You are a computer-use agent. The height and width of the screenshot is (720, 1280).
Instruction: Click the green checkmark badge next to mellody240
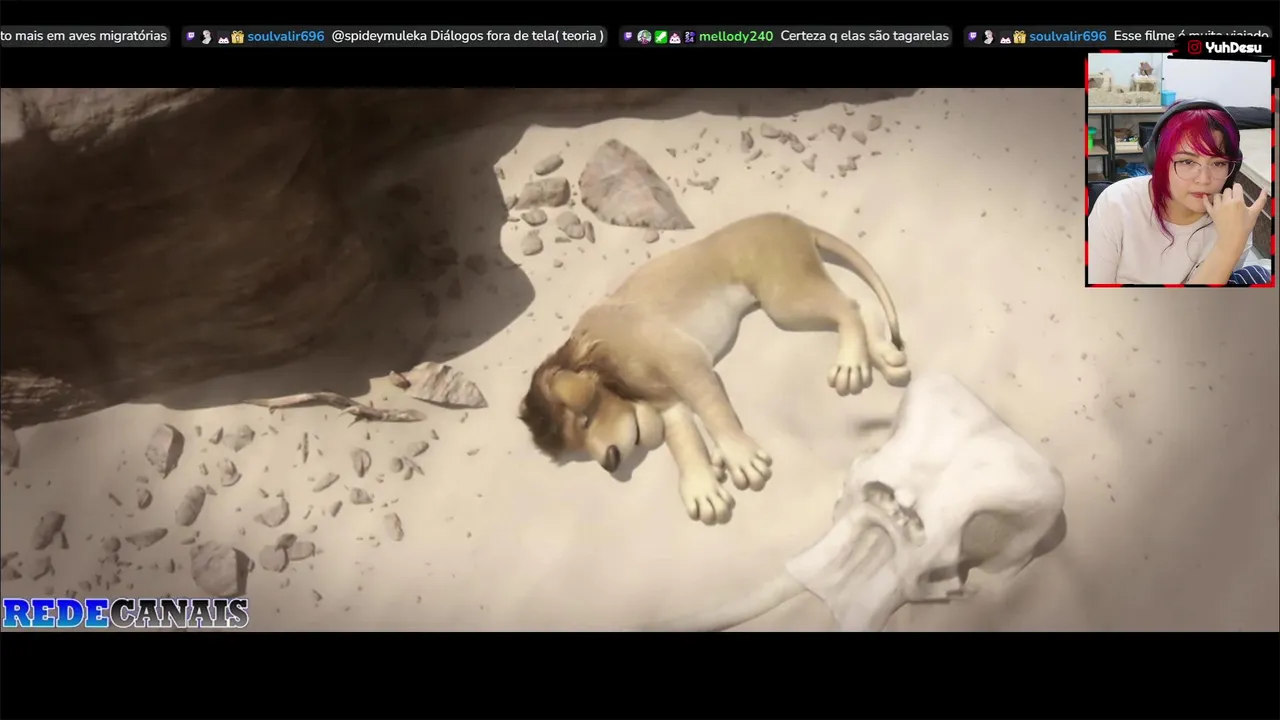tap(660, 37)
